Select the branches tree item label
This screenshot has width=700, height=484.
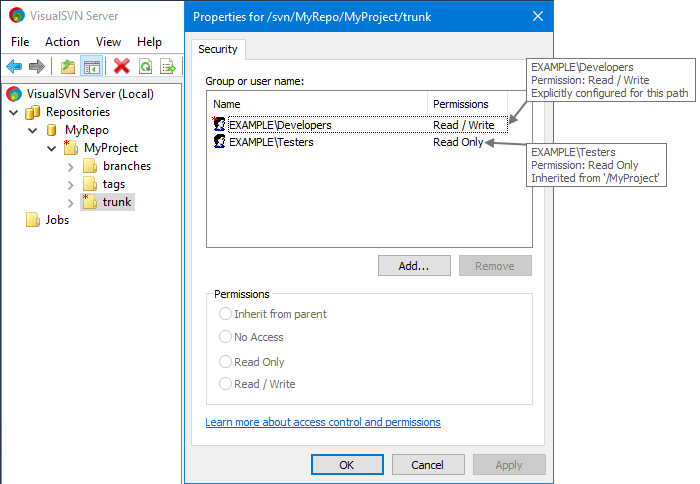(x=127, y=166)
